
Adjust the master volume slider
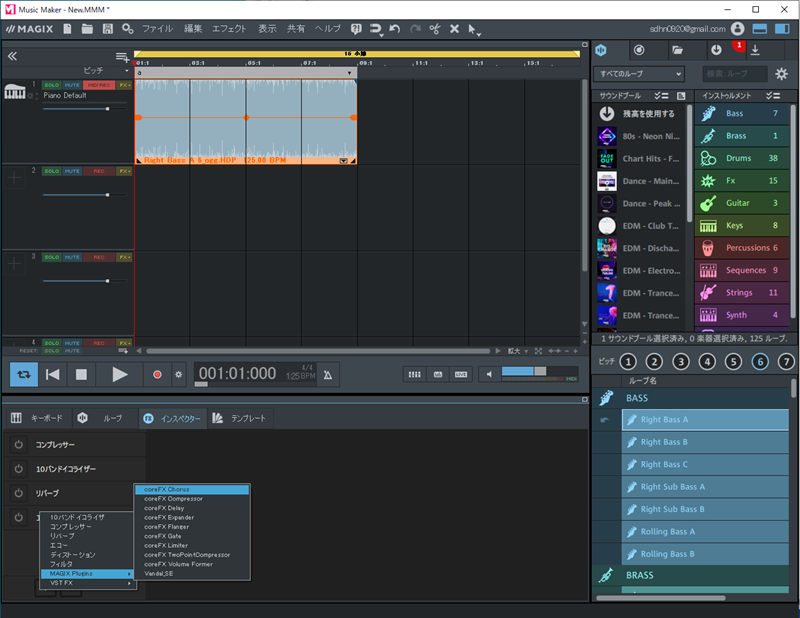pos(540,371)
